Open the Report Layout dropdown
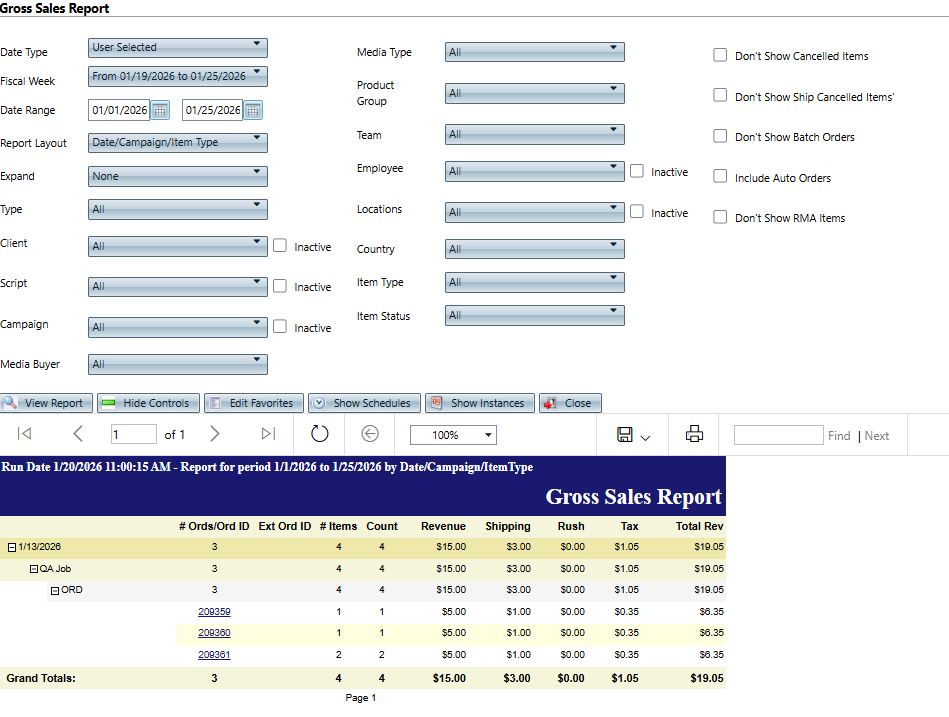 click(x=177, y=143)
